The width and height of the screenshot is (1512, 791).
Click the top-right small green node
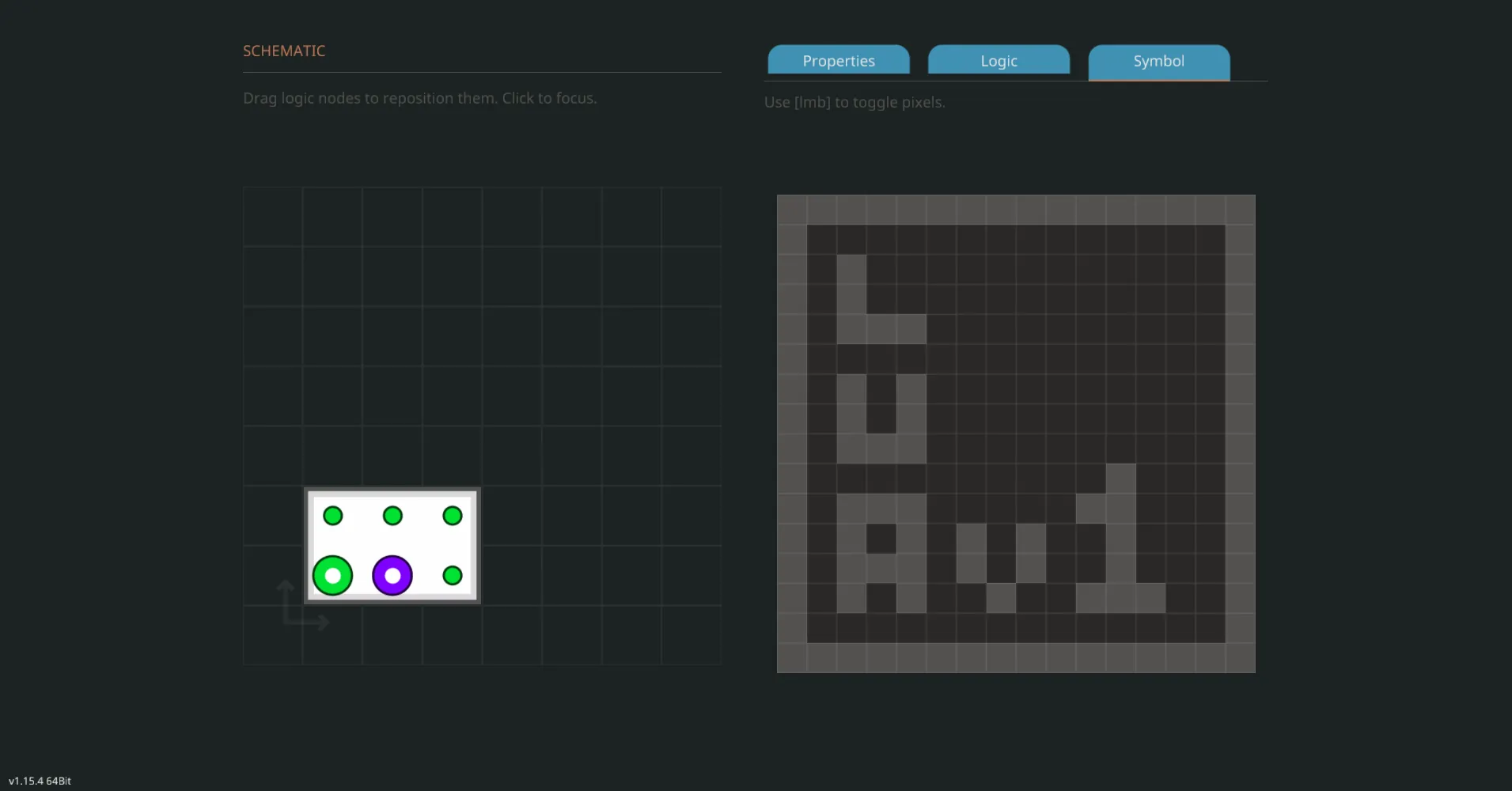tap(453, 516)
